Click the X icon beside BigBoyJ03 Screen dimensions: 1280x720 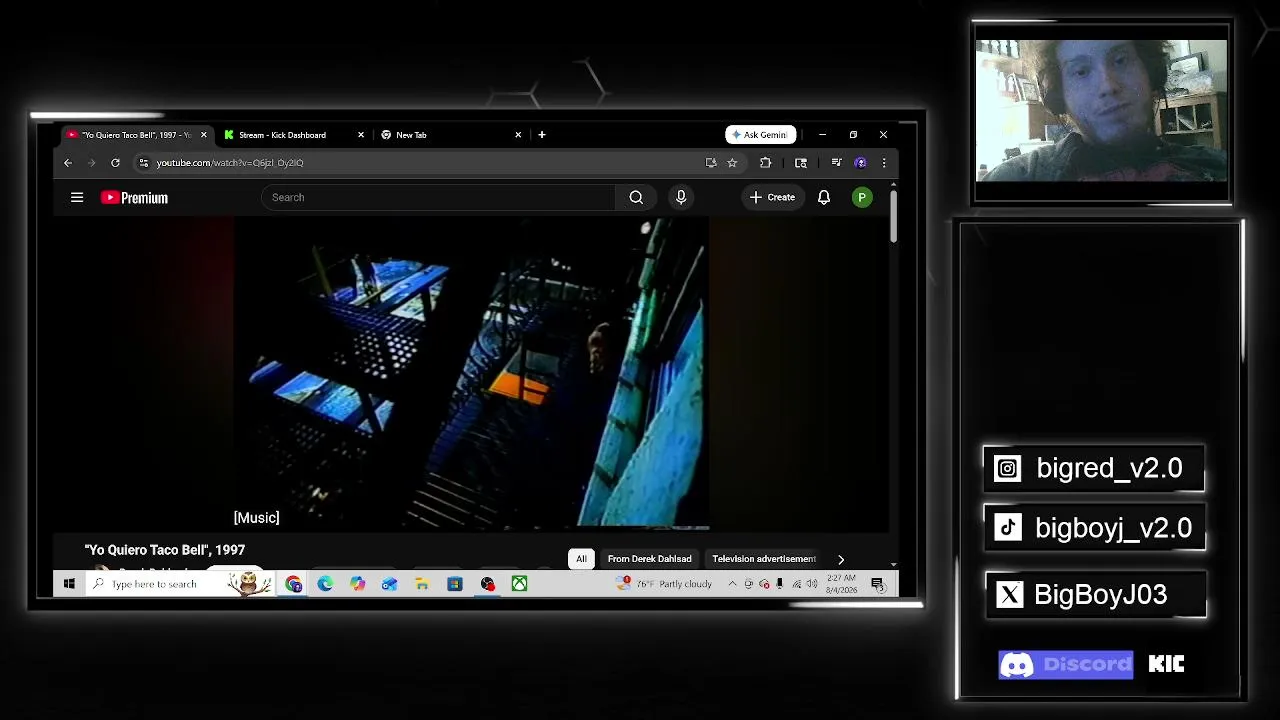click(1010, 595)
